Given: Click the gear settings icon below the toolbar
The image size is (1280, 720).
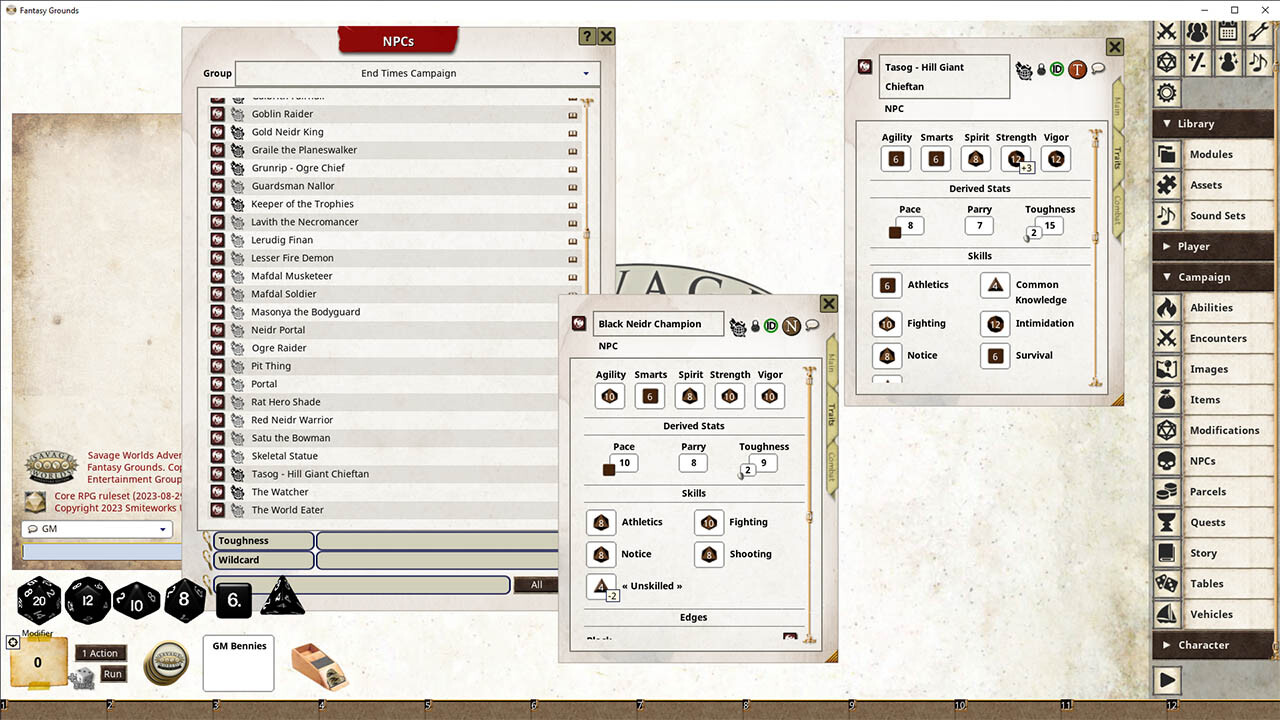Looking at the screenshot, I should tap(1166, 92).
